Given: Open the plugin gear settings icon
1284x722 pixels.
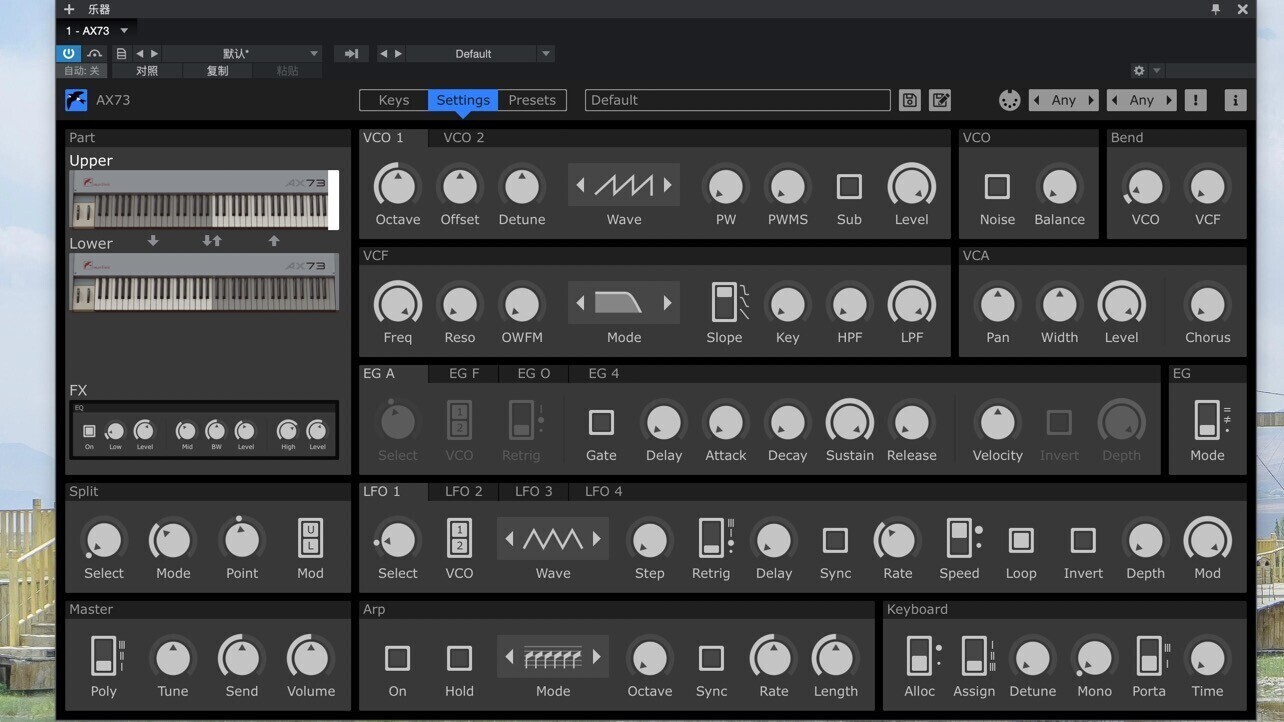Looking at the screenshot, I should (x=1138, y=71).
